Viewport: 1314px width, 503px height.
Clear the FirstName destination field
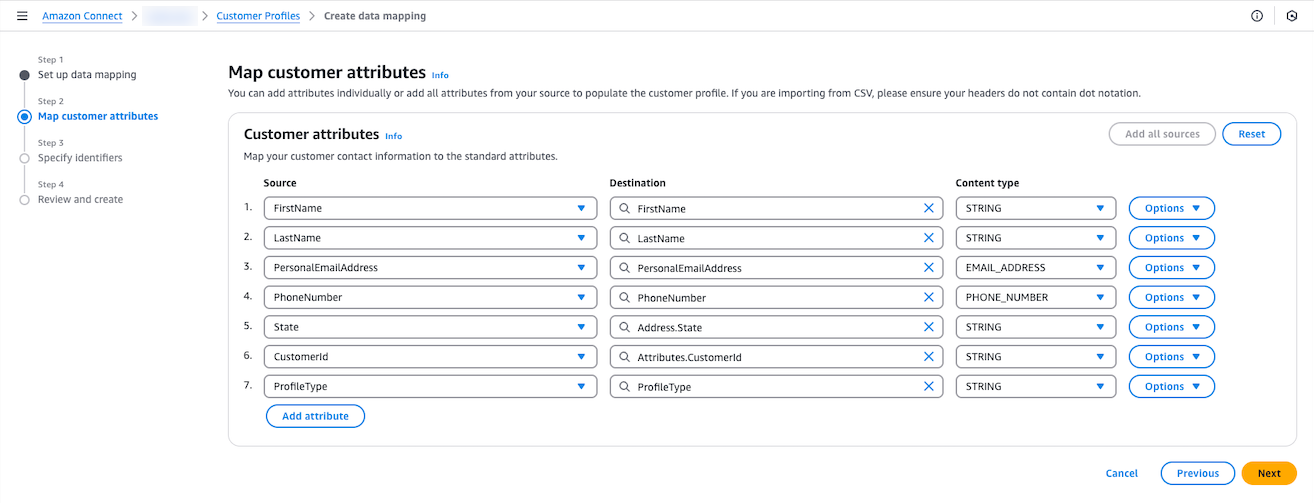(928, 209)
